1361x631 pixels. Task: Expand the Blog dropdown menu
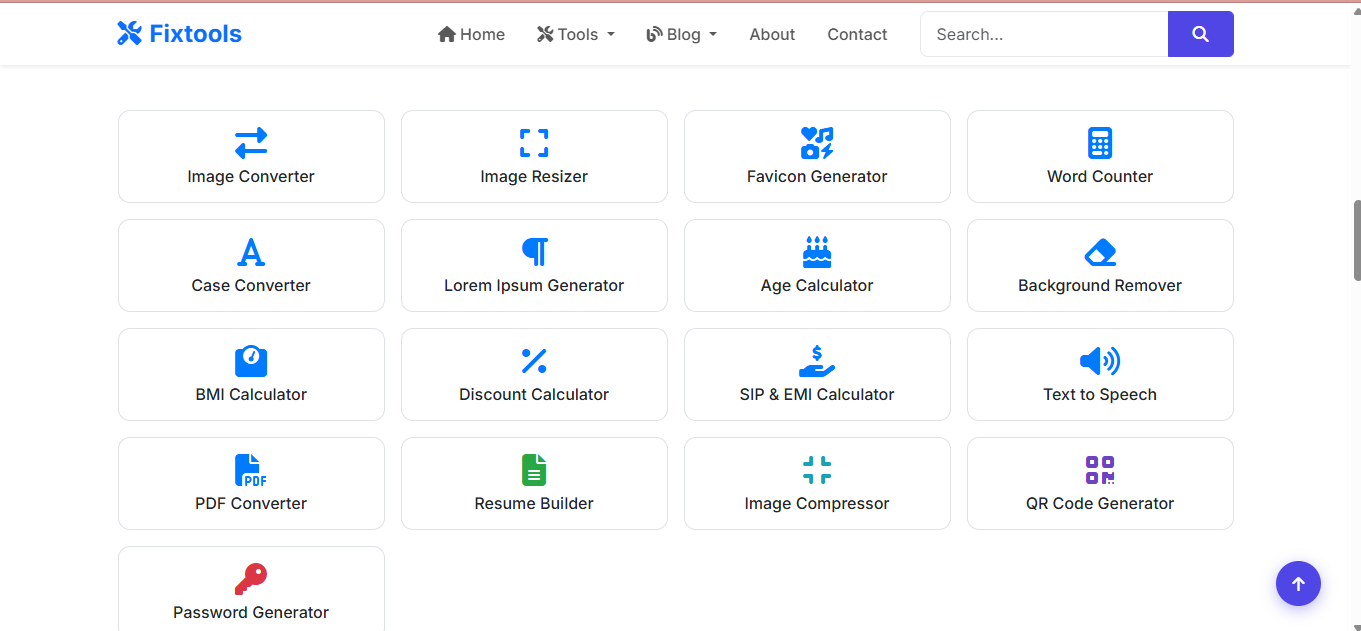pyautogui.click(x=682, y=34)
